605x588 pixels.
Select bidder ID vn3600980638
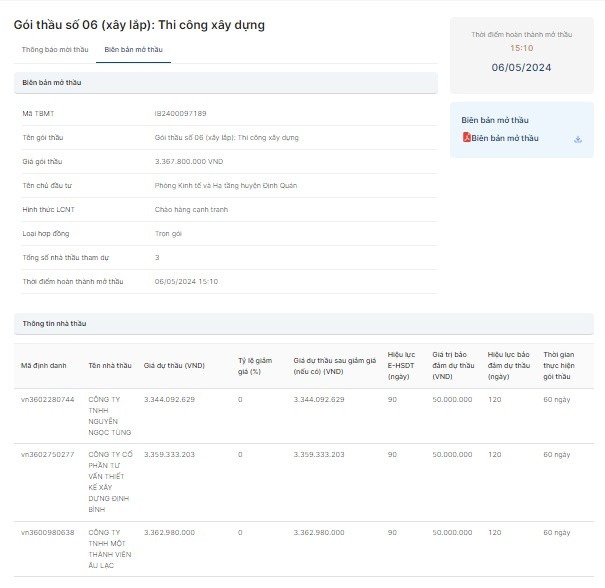pyautogui.click(x=47, y=532)
